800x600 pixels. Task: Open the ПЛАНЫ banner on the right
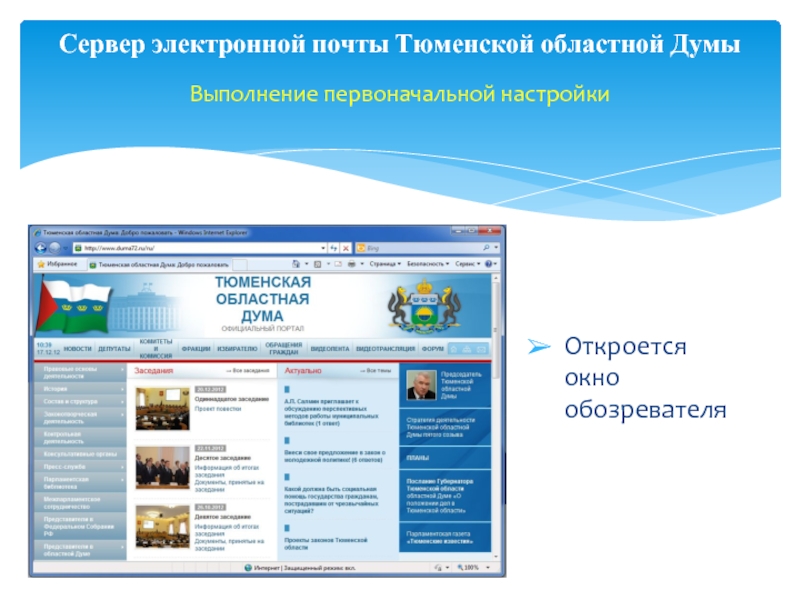pyautogui.click(x=445, y=458)
